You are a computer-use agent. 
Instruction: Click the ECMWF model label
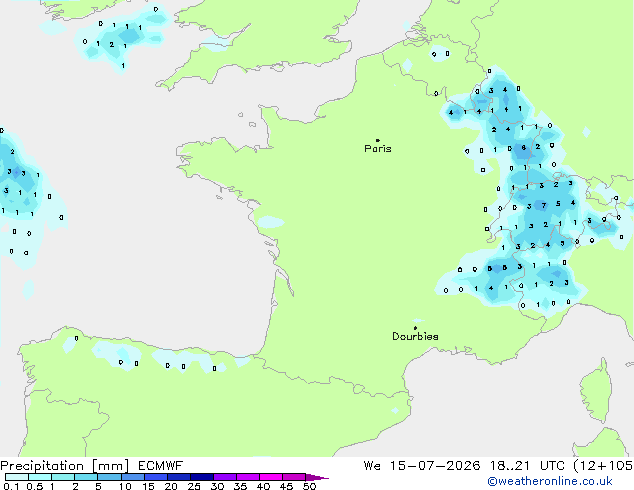[x=161, y=466]
